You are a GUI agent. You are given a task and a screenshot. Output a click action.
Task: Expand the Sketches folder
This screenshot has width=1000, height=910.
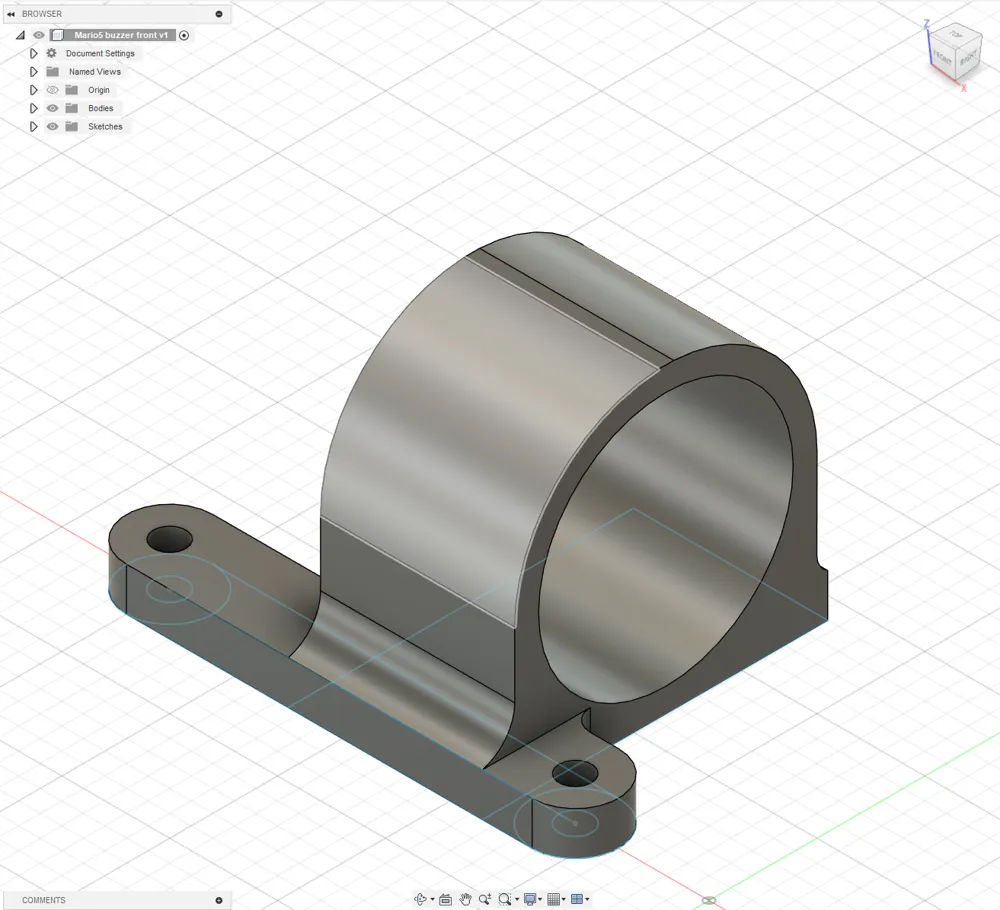click(34, 127)
